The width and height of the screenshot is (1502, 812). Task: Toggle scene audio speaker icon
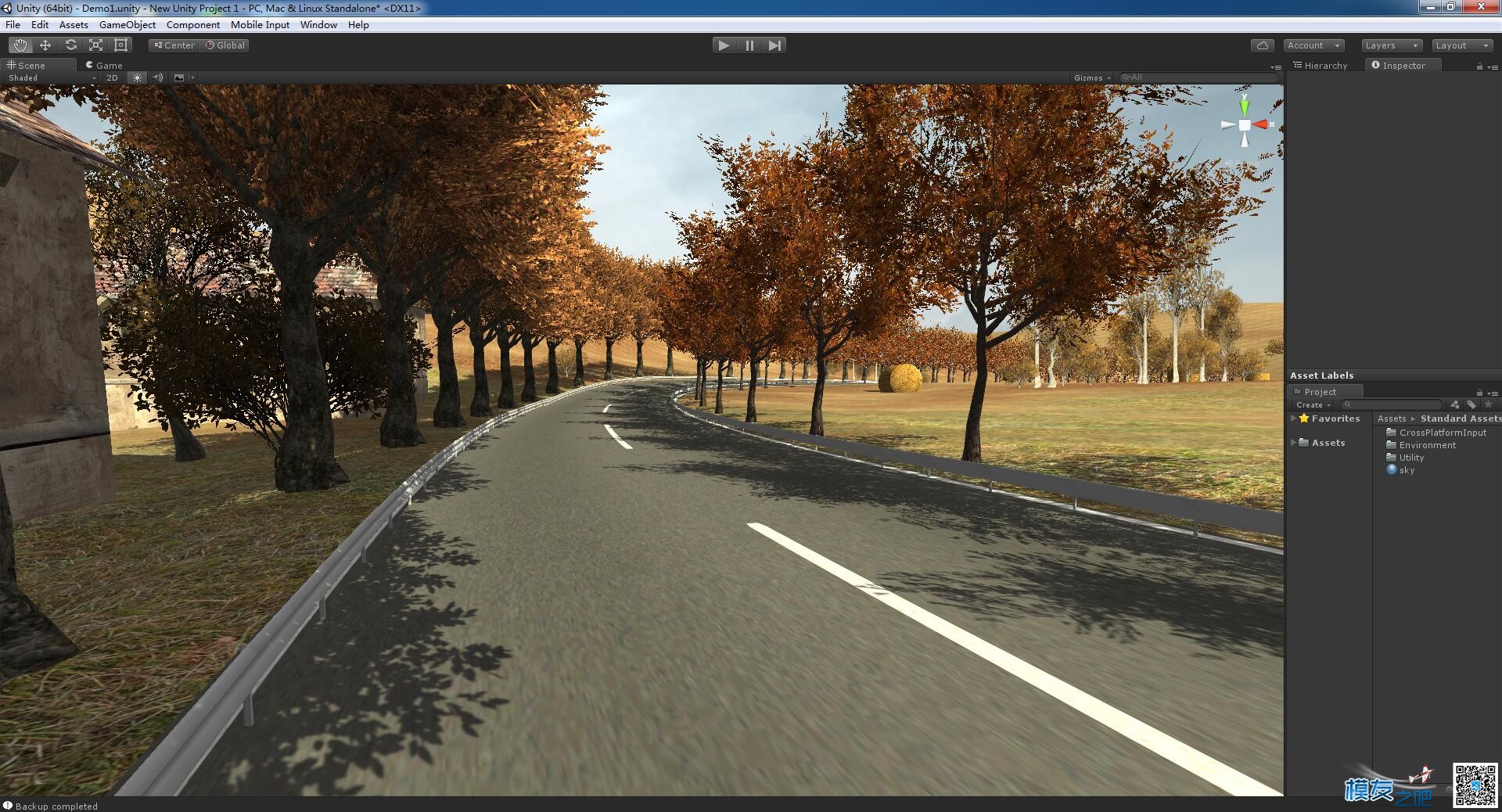pos(158,78)
